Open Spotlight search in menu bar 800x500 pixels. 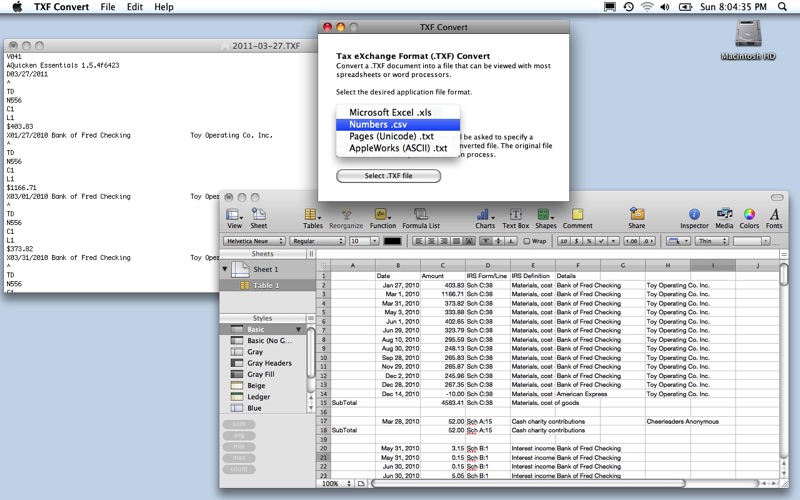pos(782,7)
